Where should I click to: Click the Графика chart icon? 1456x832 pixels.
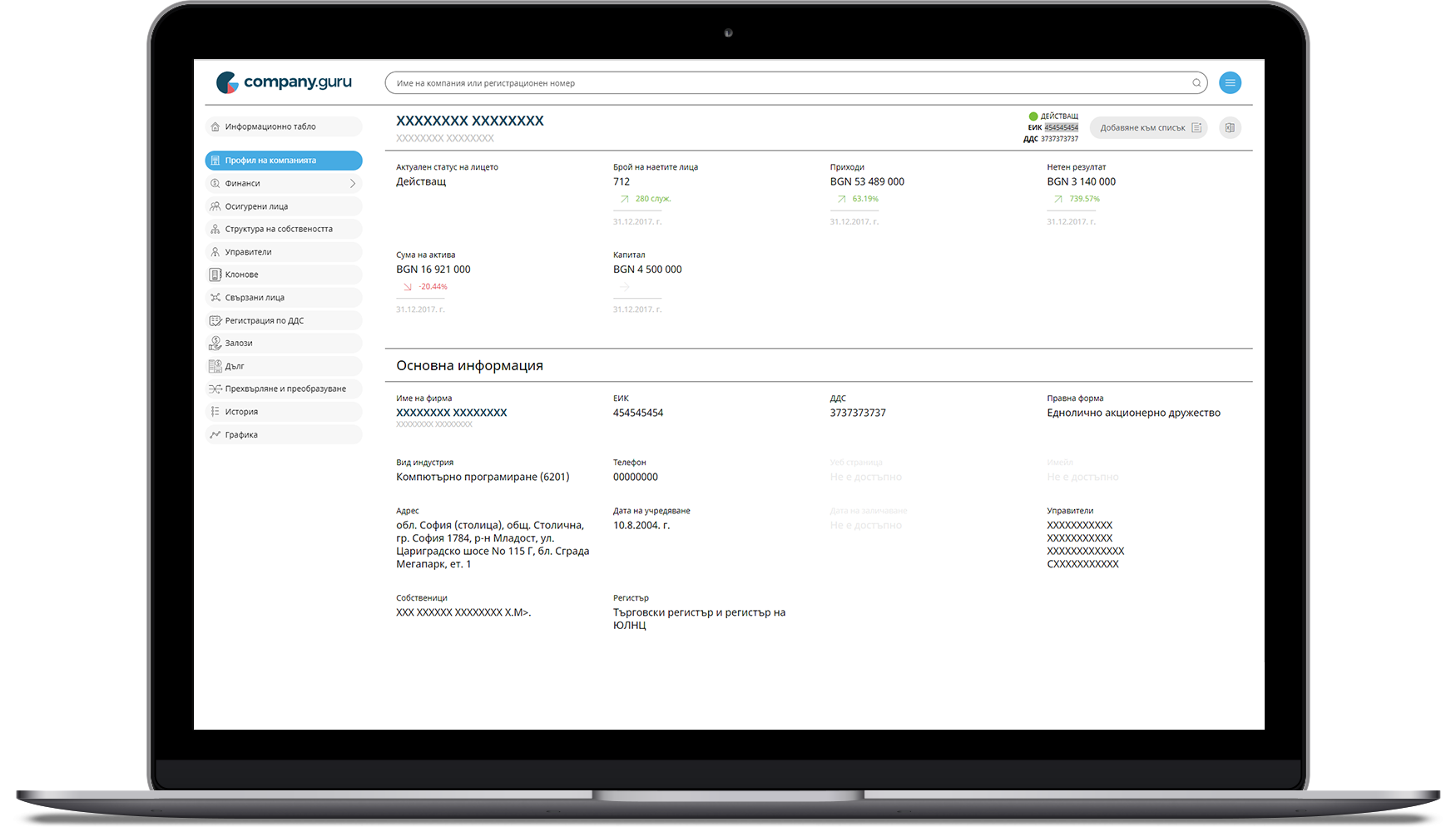point(215,434)
